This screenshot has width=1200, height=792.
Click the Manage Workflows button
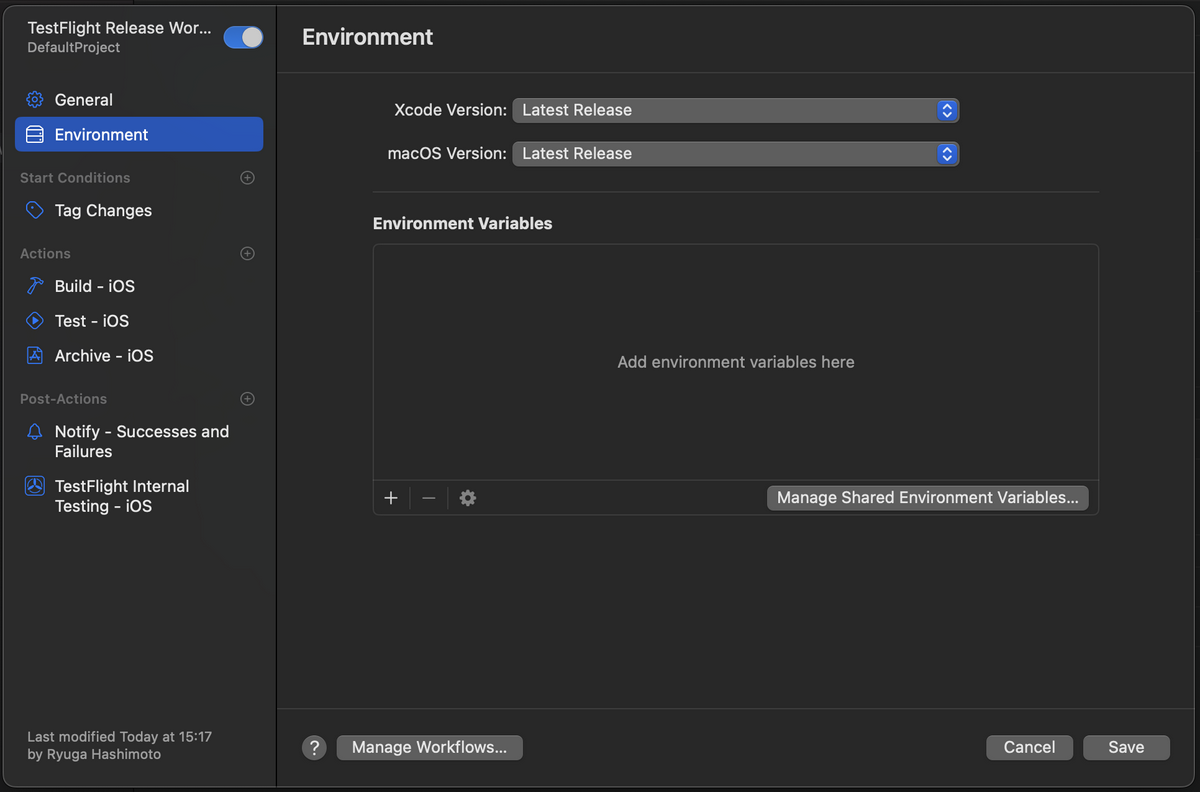(430, 748)
